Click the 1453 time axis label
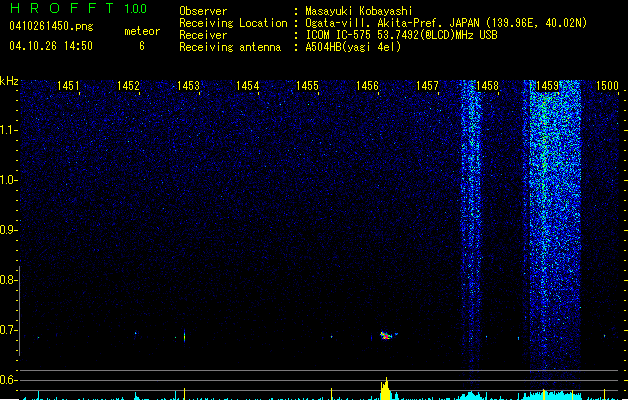The width and height of the screenshot is (629, 400). click(x=188, y=86)
